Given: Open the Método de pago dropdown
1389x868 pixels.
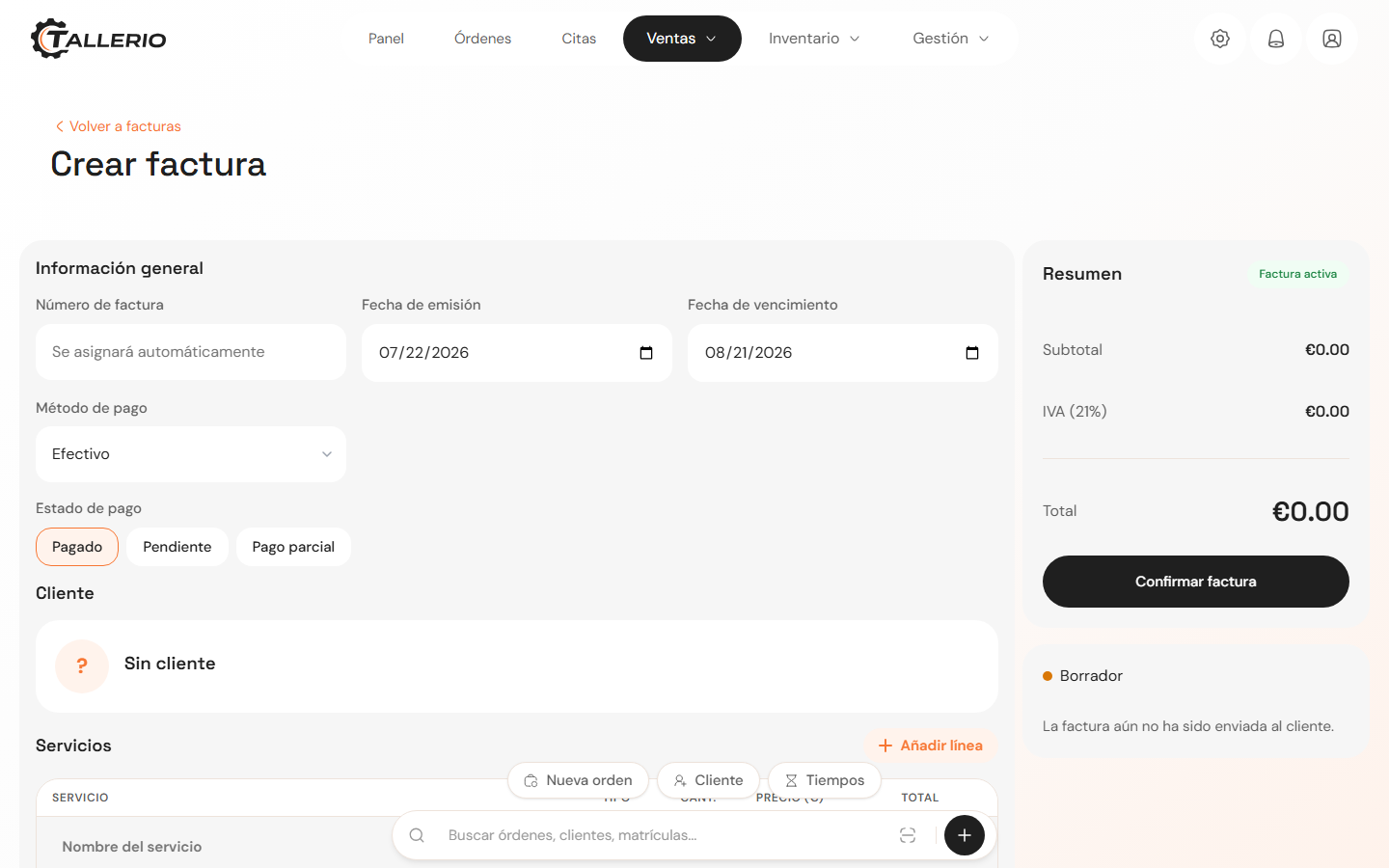Looking at the screenshot, I should (x=191, y=454).
